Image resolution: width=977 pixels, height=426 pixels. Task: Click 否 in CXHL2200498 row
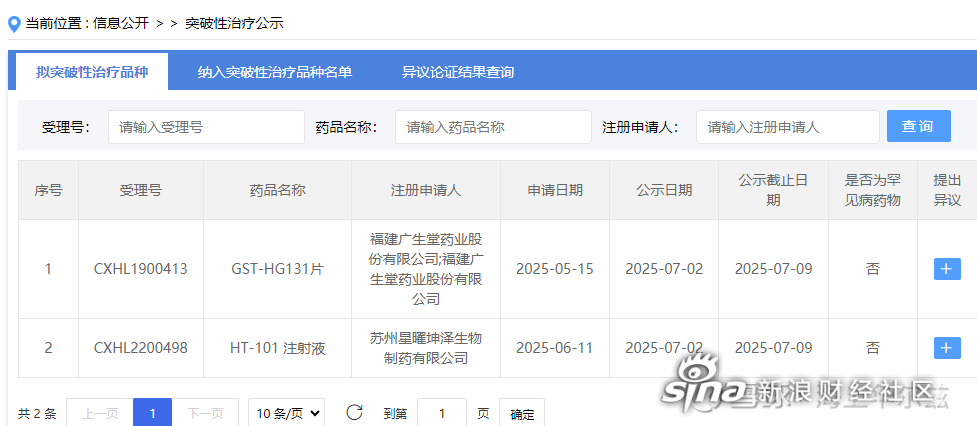[x=873, y=348]
